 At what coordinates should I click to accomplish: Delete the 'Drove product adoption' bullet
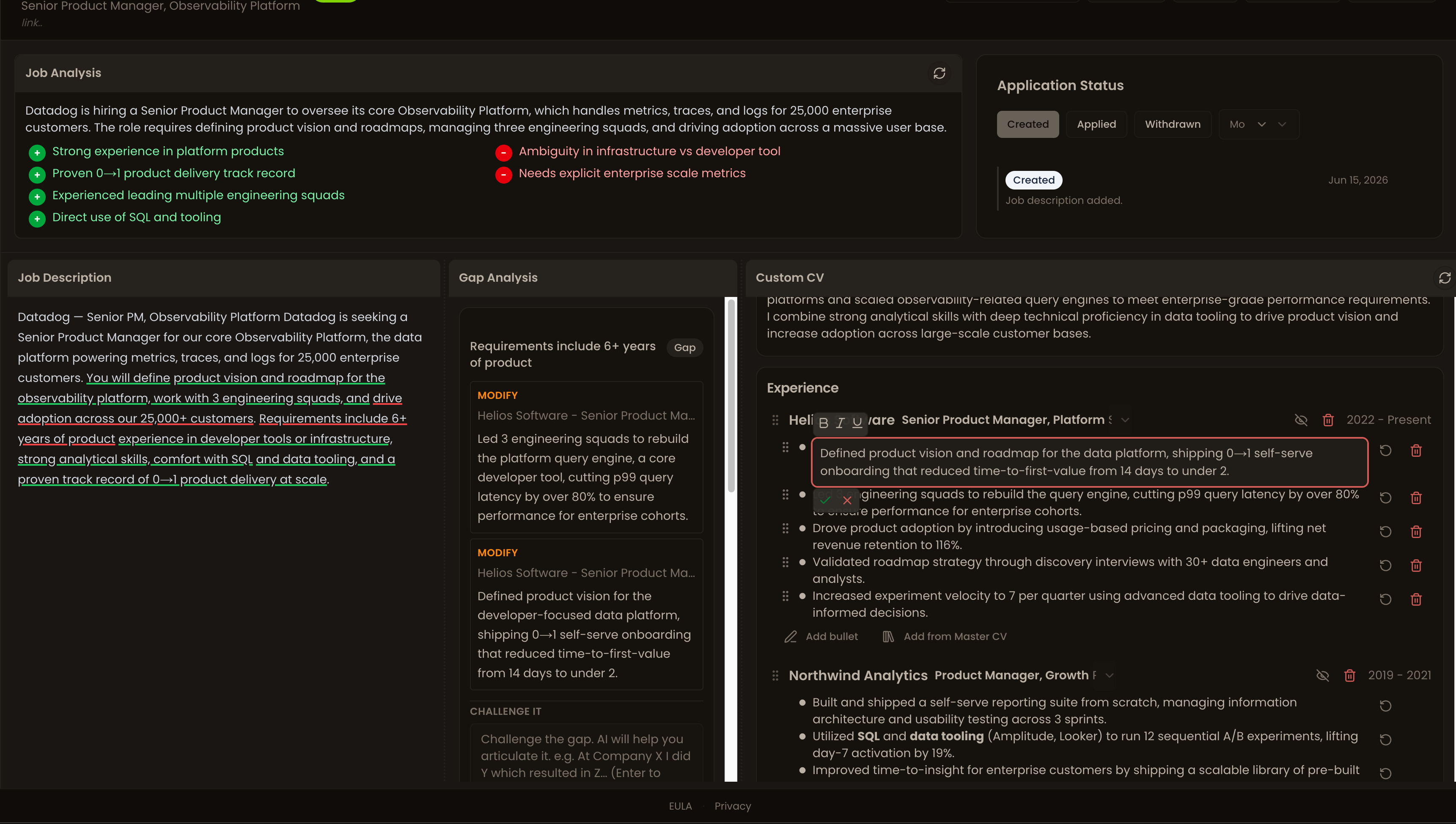tap(1416, 531)
